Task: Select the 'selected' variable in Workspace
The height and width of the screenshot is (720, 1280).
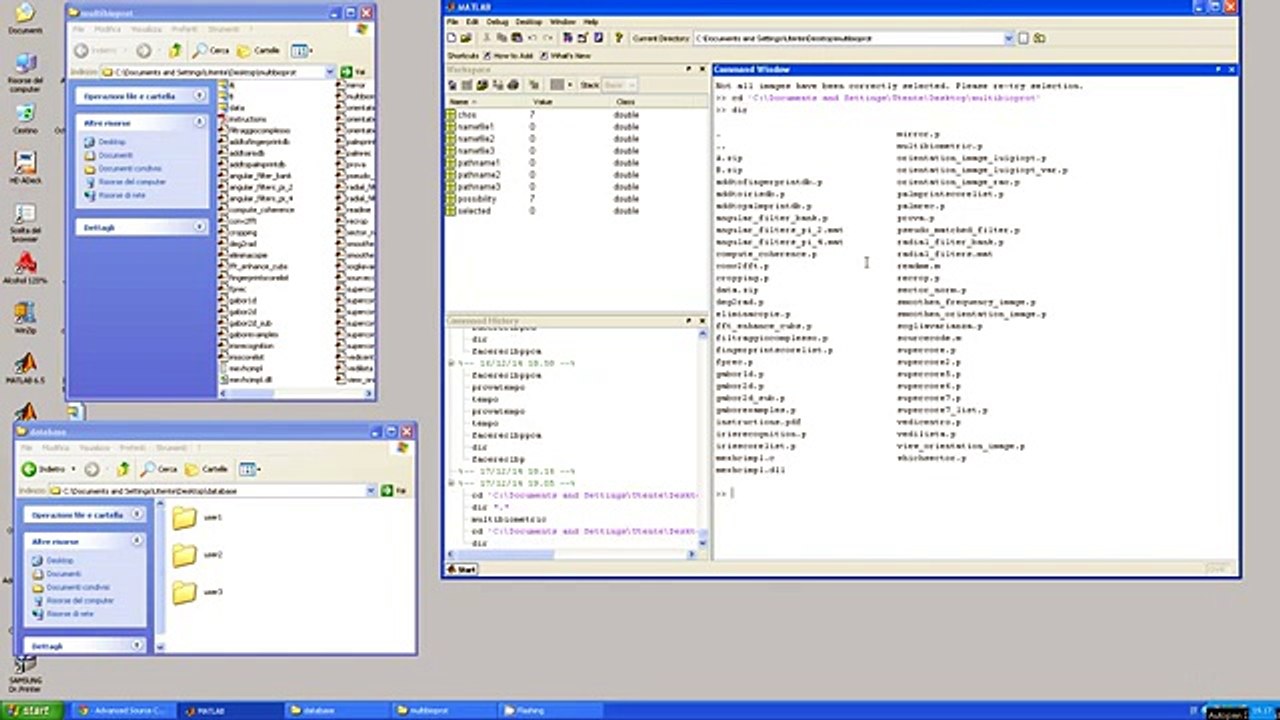Action: [473, 211]
